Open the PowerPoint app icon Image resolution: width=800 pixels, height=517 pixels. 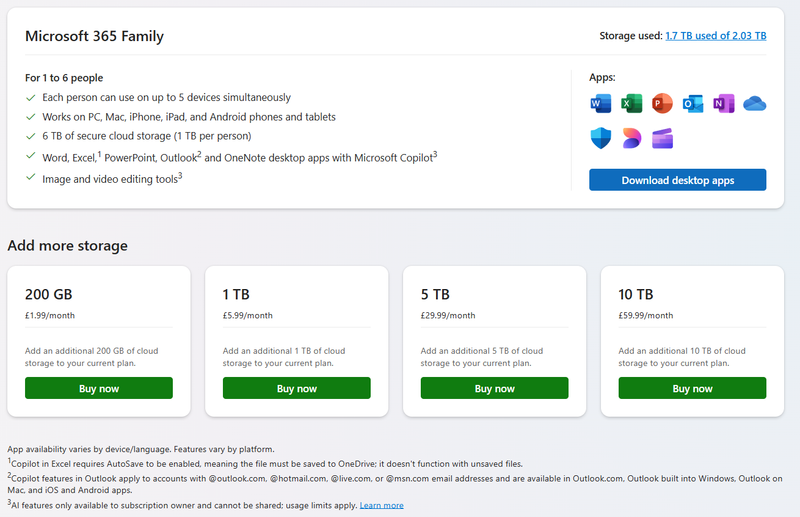662,103
